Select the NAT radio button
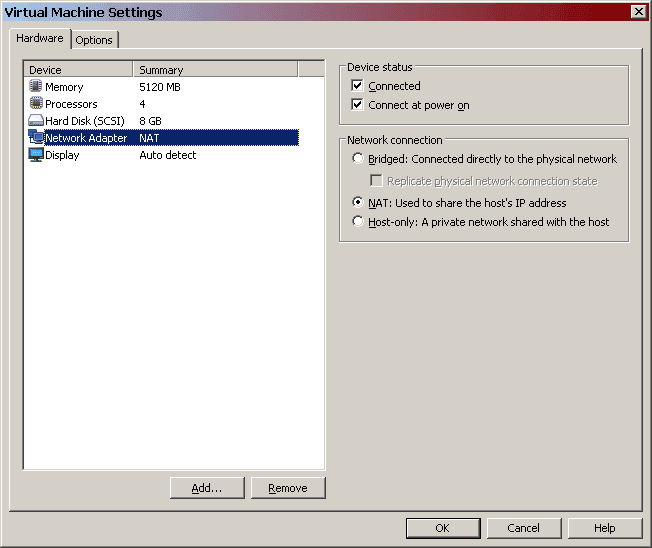The width and height of the screenshot is (652, 548). (358, 203)
